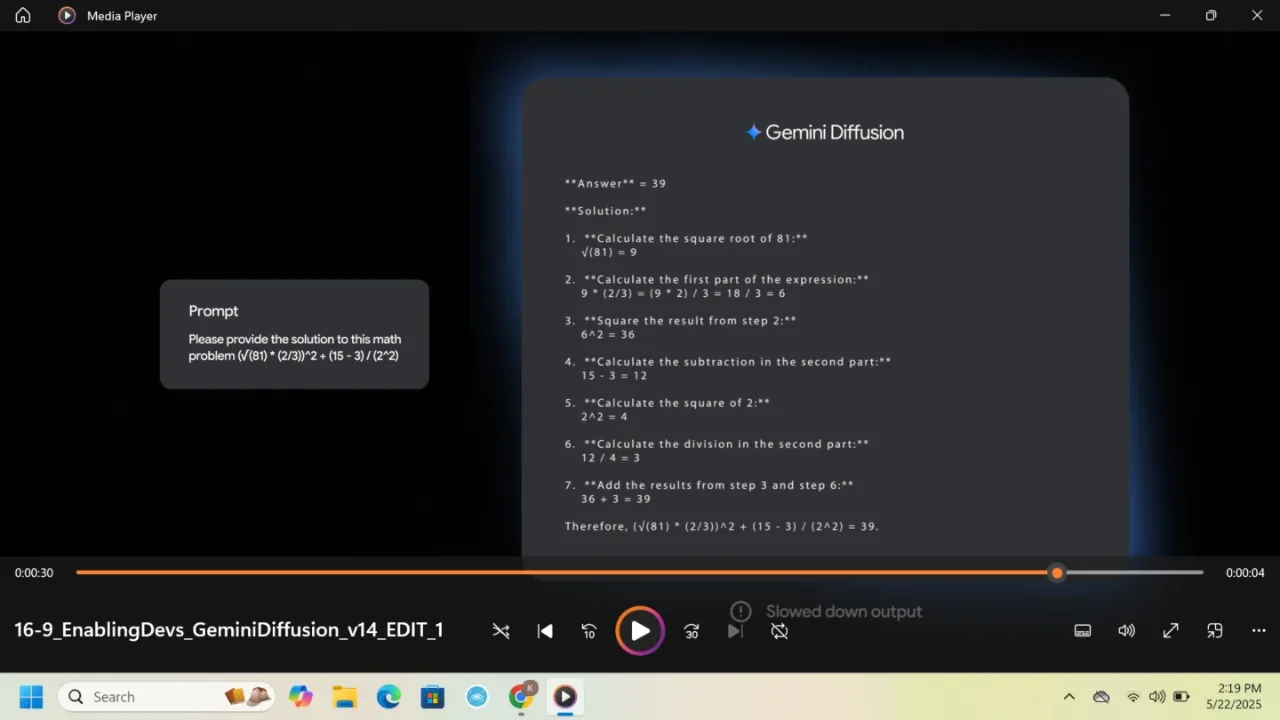This screenshot has width=1280, height=720.
Task: Toggle repeat mode
Action: [780, 631]
